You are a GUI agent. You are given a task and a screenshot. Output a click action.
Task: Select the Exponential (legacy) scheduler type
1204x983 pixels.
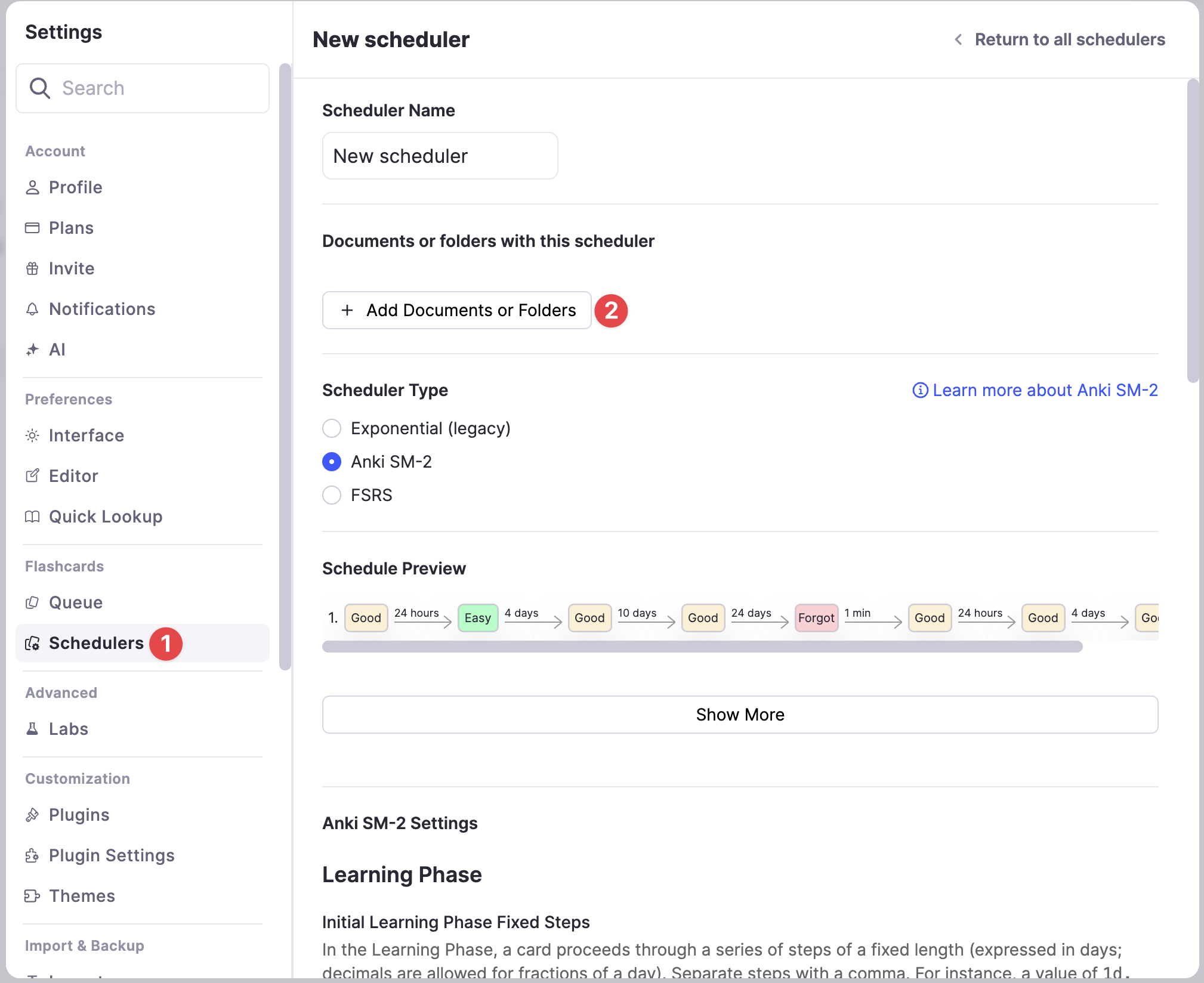(332, 428)
